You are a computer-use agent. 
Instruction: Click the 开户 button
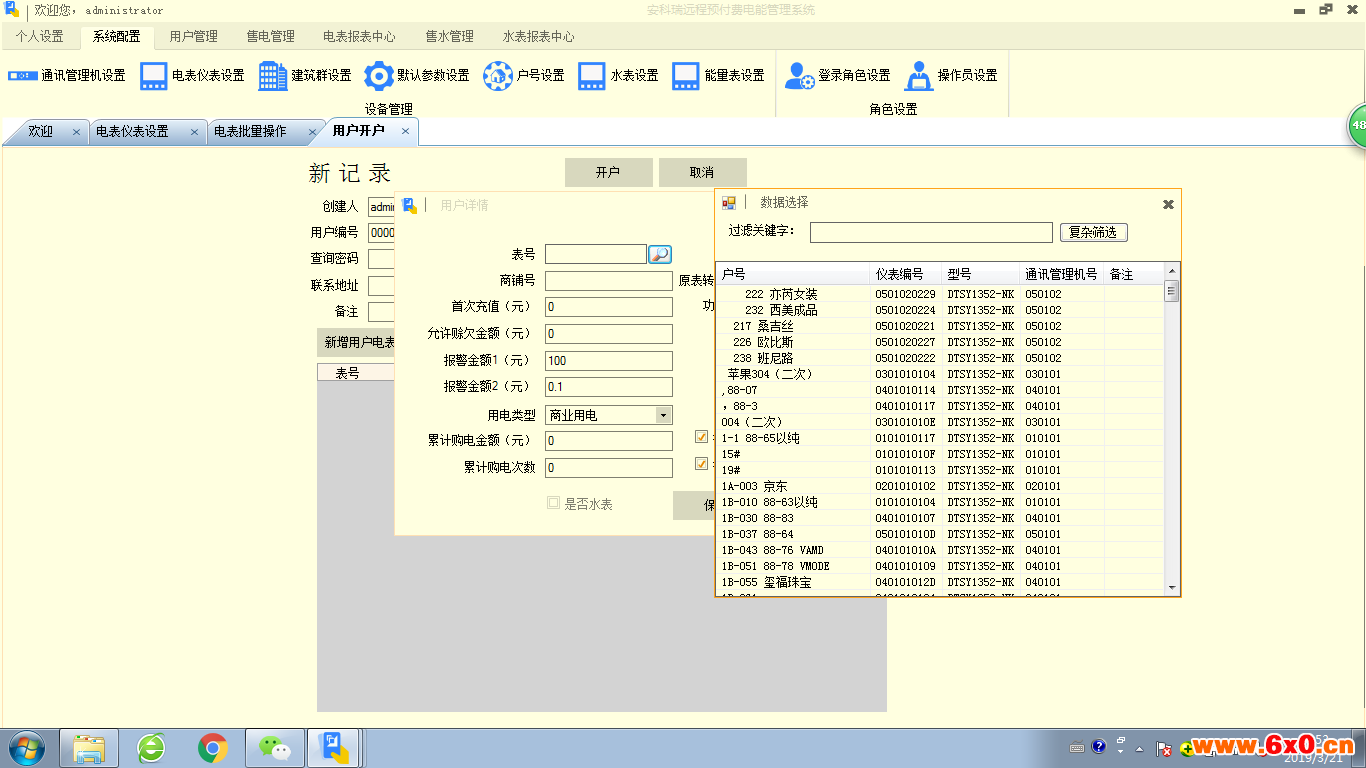click(608, 172)
